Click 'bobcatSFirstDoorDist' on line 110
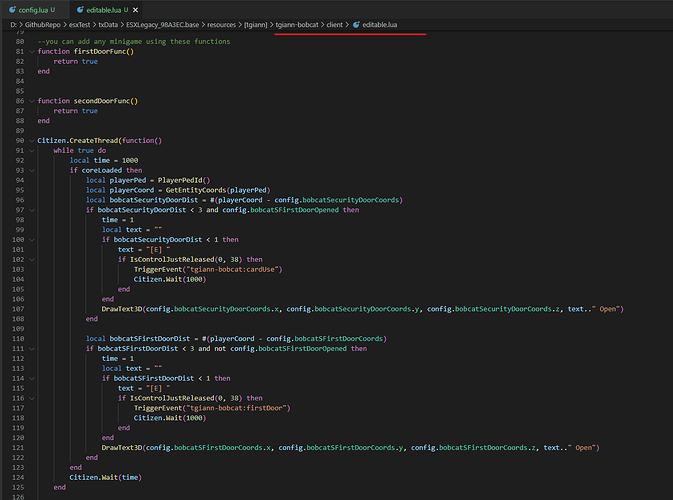This screenshot has width=673, height=500. [x=150, y=339]
